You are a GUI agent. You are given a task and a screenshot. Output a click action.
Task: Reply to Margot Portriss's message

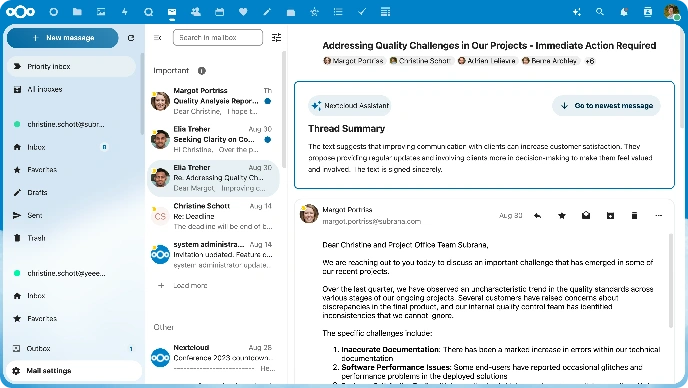pyautogui.click(x=537, y=216)
